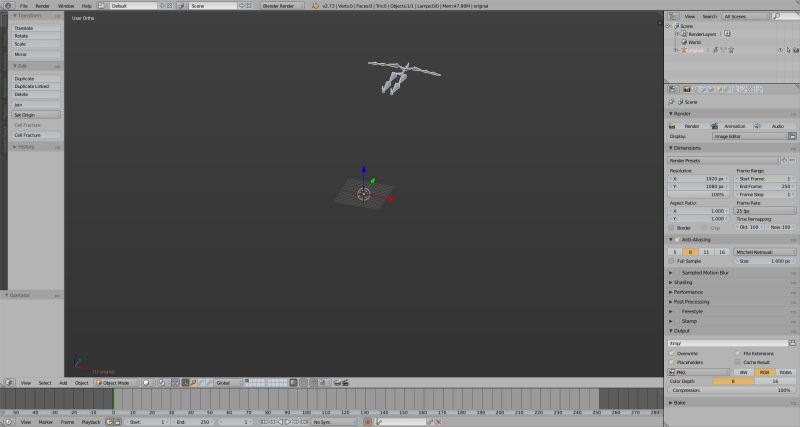Click the resolution percentage slider
The height and width of the screenshot is (427, 800).
point(698,194)
